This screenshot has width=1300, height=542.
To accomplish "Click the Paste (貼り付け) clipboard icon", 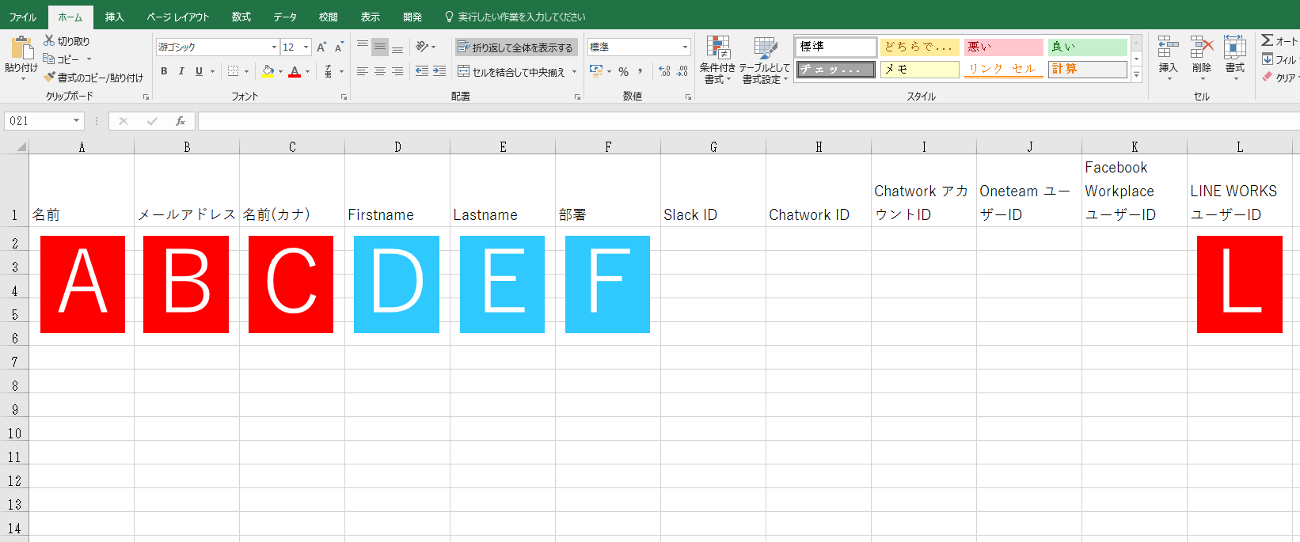I will click(20, 50).
